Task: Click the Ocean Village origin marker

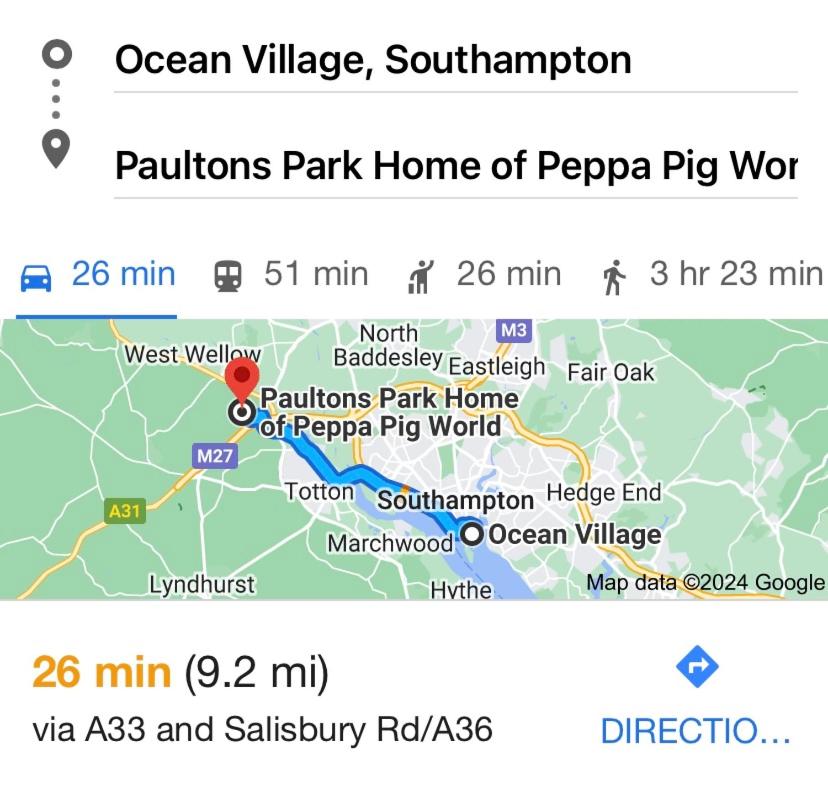Action: coord(472,534)
